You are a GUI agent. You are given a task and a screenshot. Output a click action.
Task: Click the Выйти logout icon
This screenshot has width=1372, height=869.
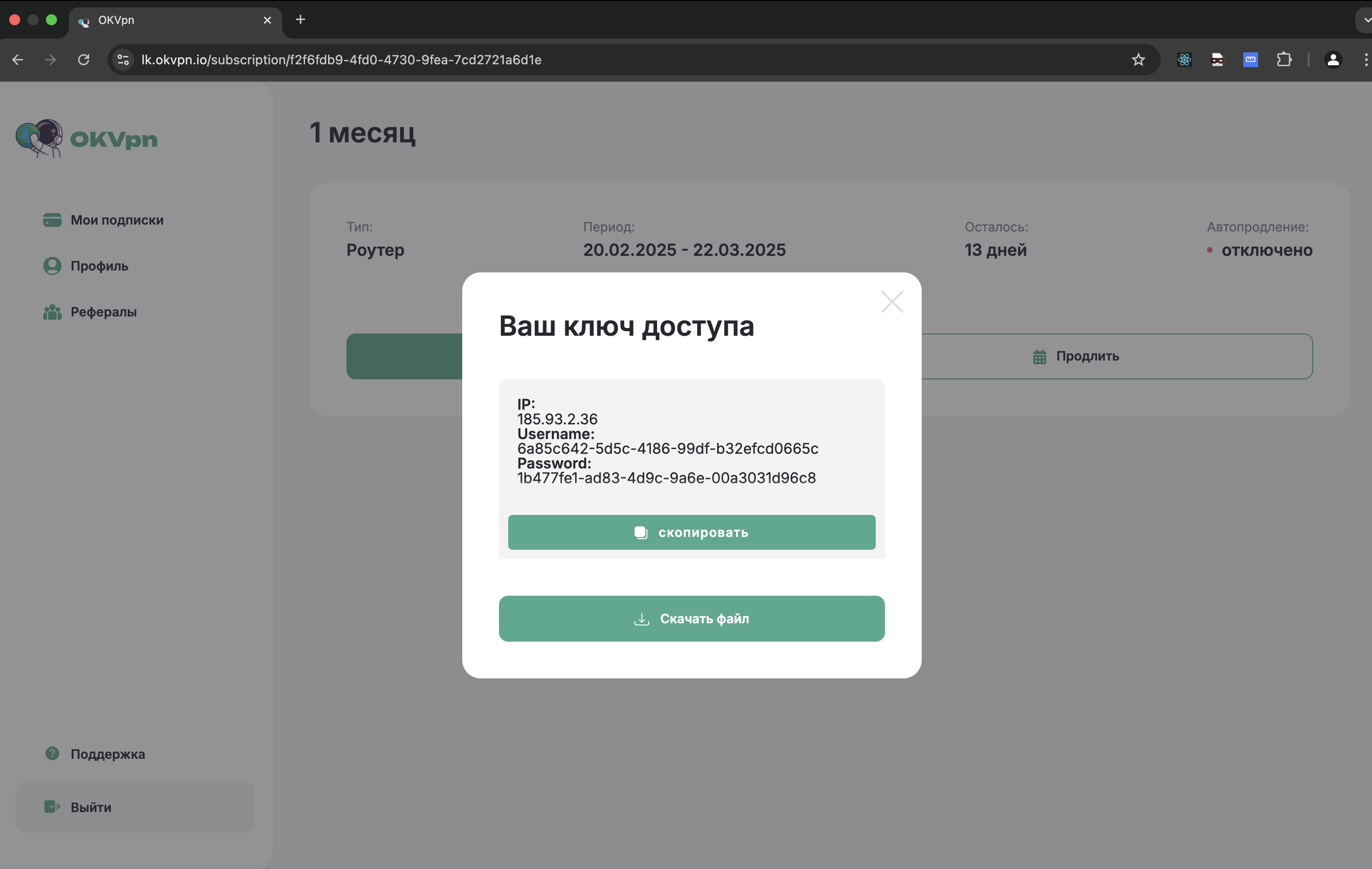(x=52, y=807)
